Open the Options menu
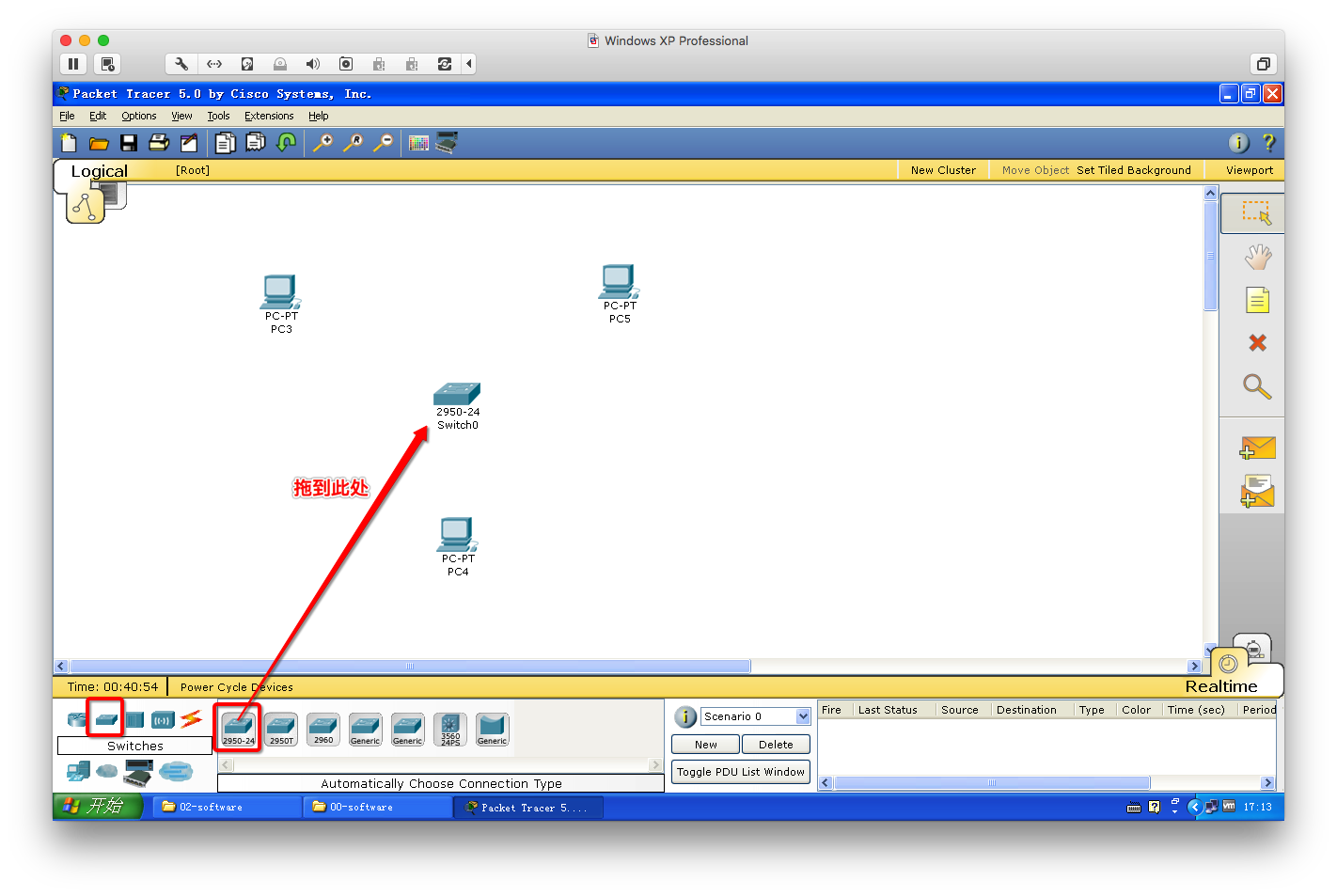Viewport: 1337px width, 896px height. click(138, 117)
